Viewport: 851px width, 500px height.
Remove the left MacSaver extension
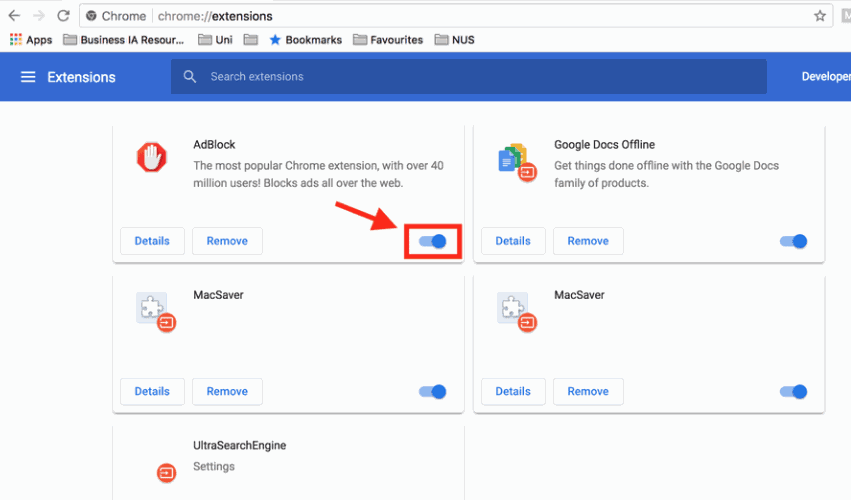click(x=227, y=391)
